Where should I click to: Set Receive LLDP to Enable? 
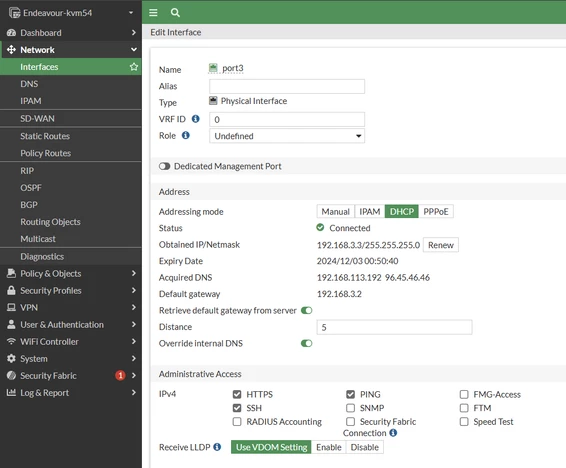pos(328,447)
